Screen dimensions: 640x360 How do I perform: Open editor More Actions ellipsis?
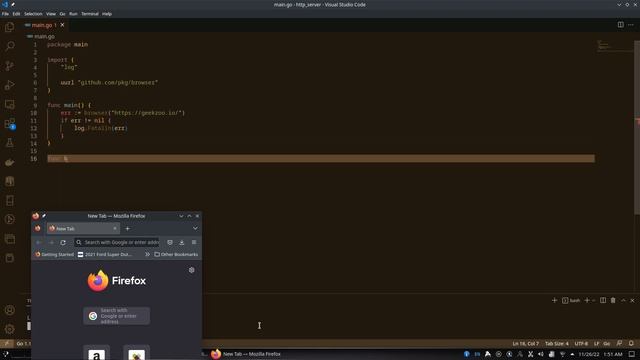(x=631, y=24)
